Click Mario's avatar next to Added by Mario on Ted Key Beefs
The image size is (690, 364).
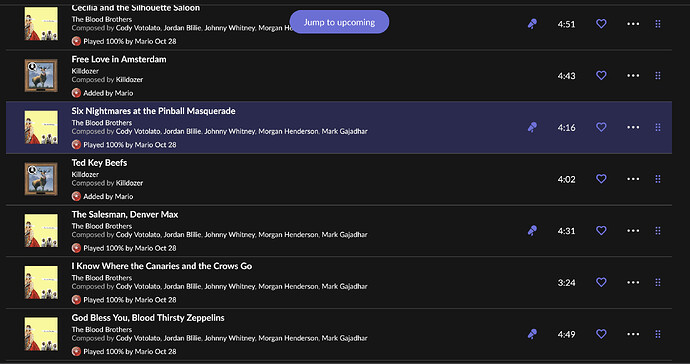(x=76, y=196)
